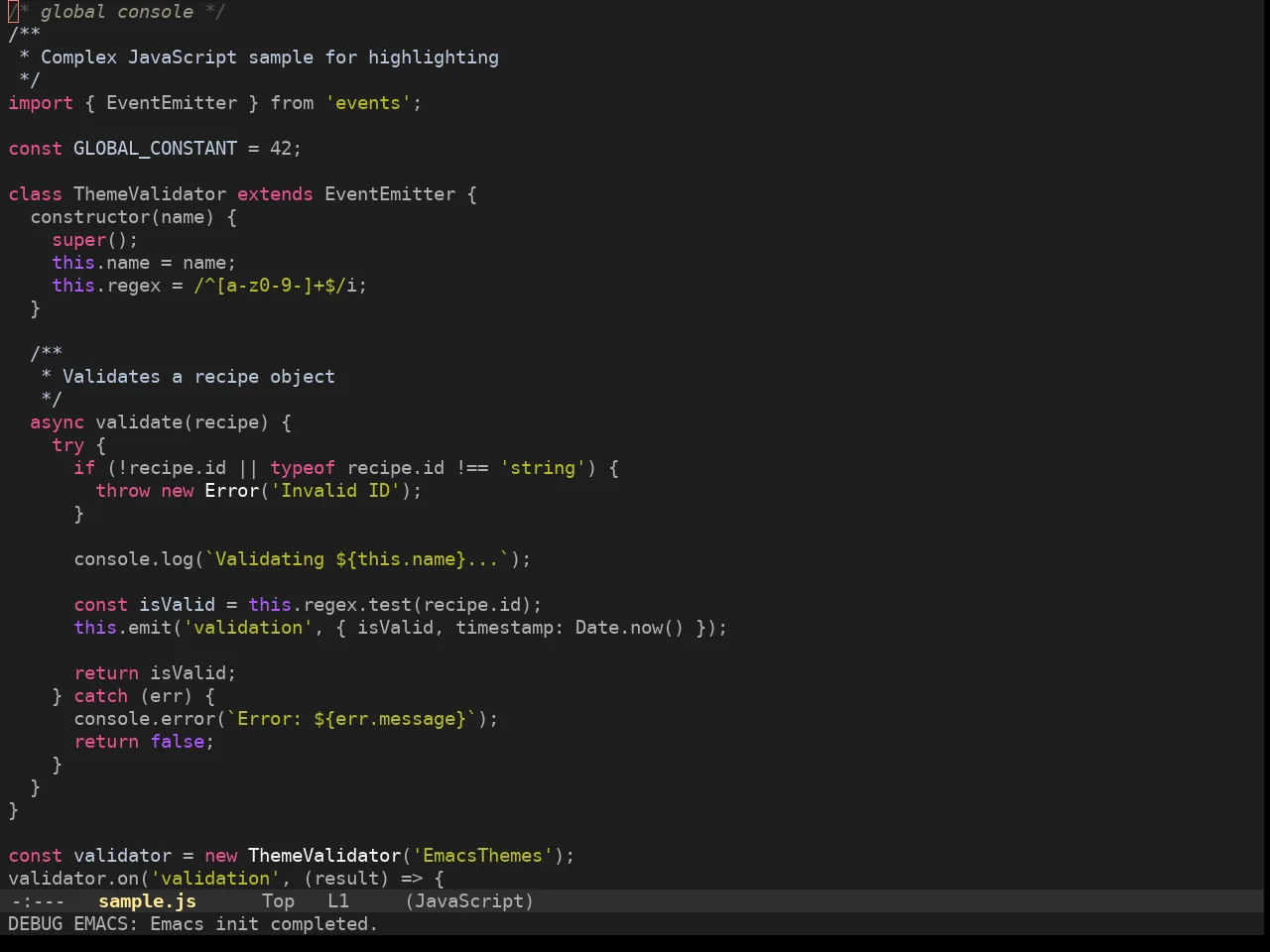
Task: Click the number 42 in the constant declaration
Action: click(281, 149)
